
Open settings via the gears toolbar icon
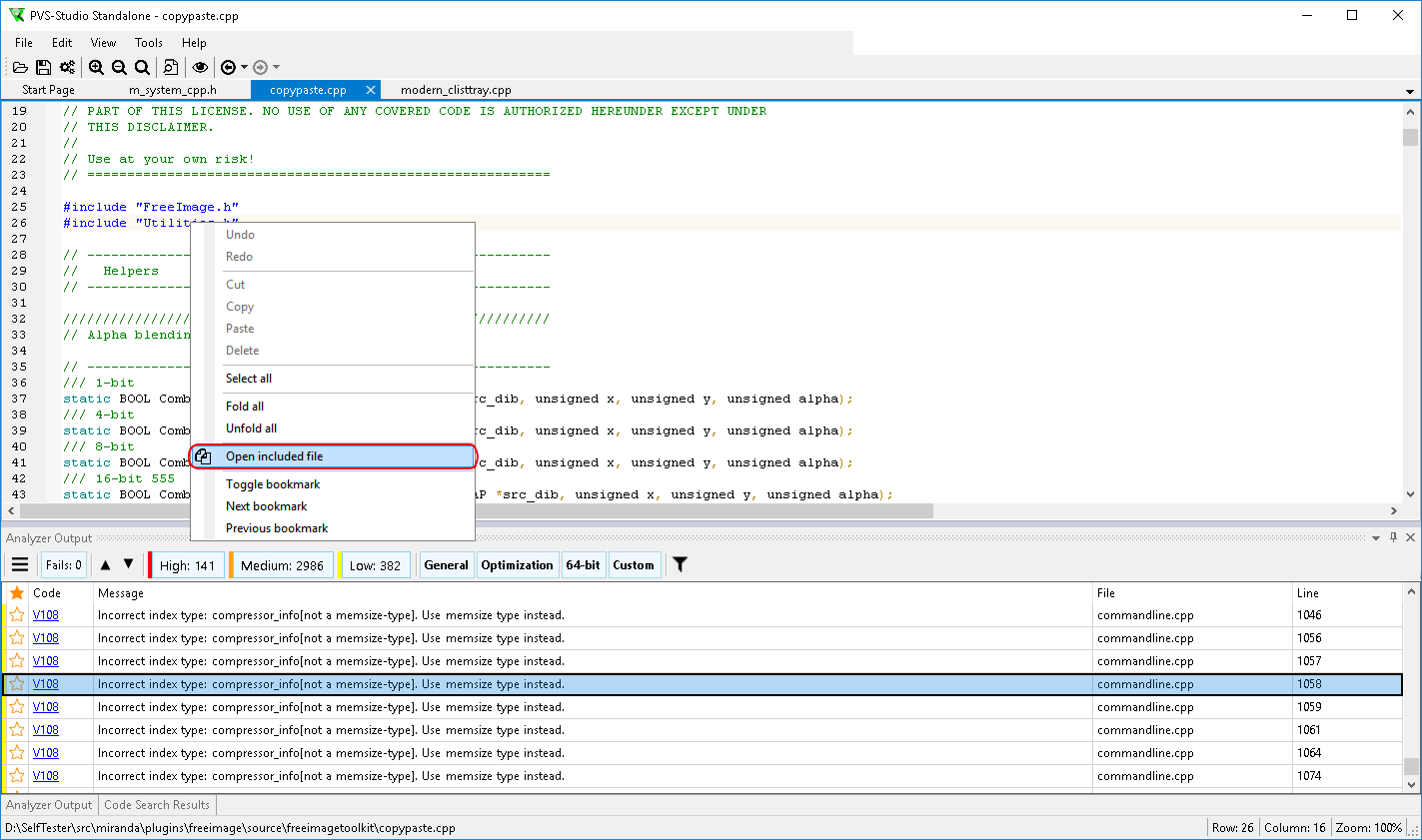[67, 67]
